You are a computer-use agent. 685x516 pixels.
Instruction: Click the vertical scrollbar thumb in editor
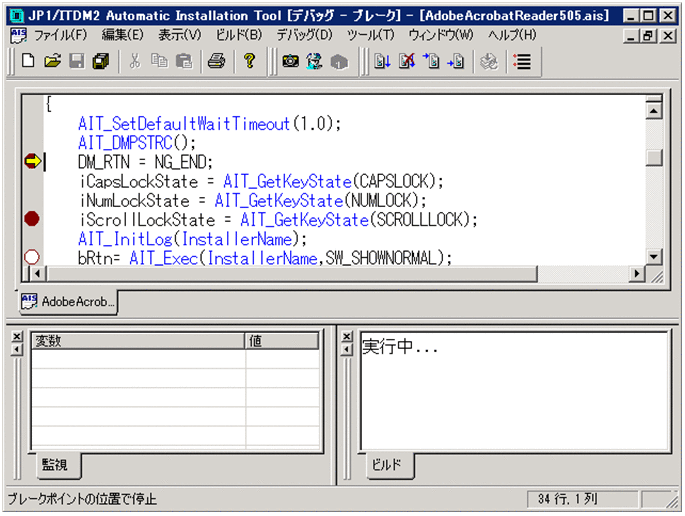[654, 158]
